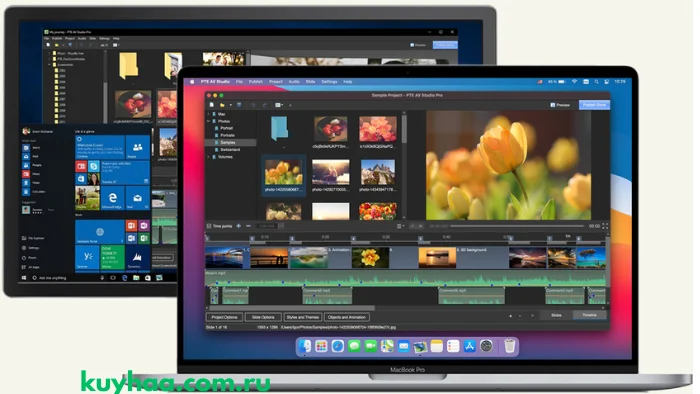
Task: Click Objects and Animation button
Action: [x=347, y=317]
